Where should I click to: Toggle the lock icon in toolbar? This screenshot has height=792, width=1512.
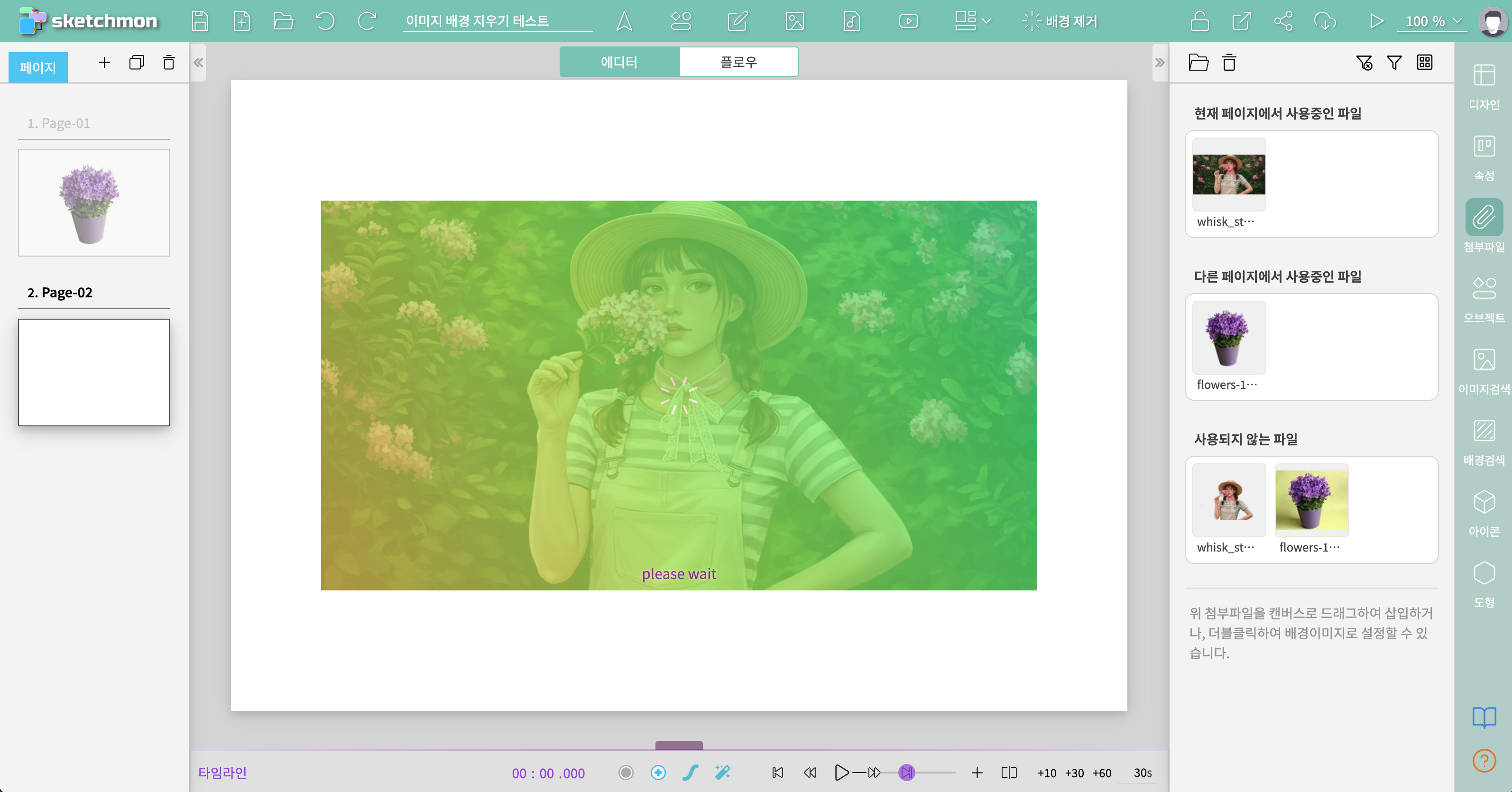1199,21
